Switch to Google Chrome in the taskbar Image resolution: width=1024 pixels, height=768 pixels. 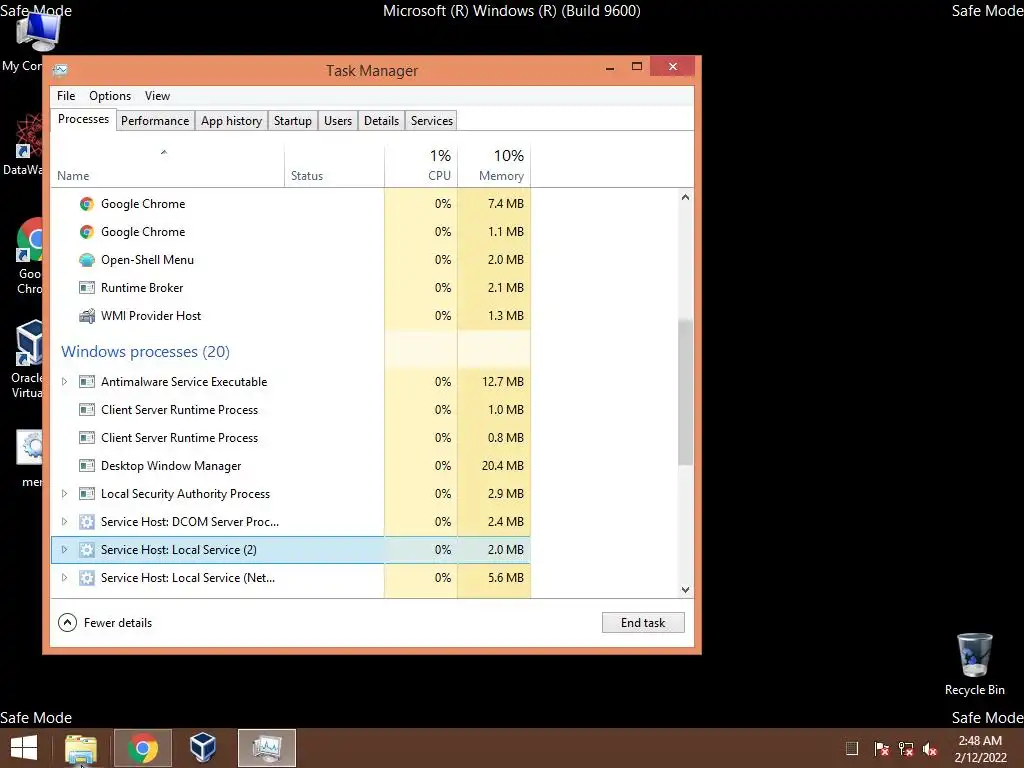tap(142, 748)
